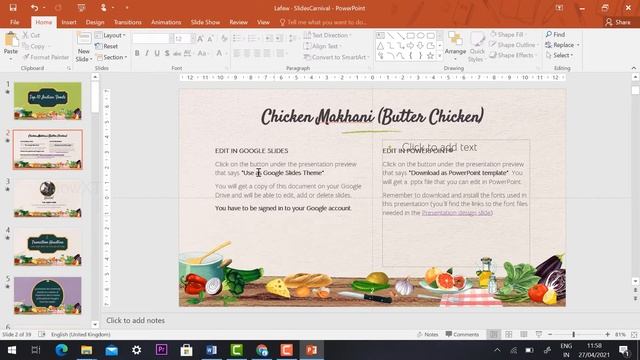Convert text to SmartArt
Screen dimensions: 640x360
336,57
